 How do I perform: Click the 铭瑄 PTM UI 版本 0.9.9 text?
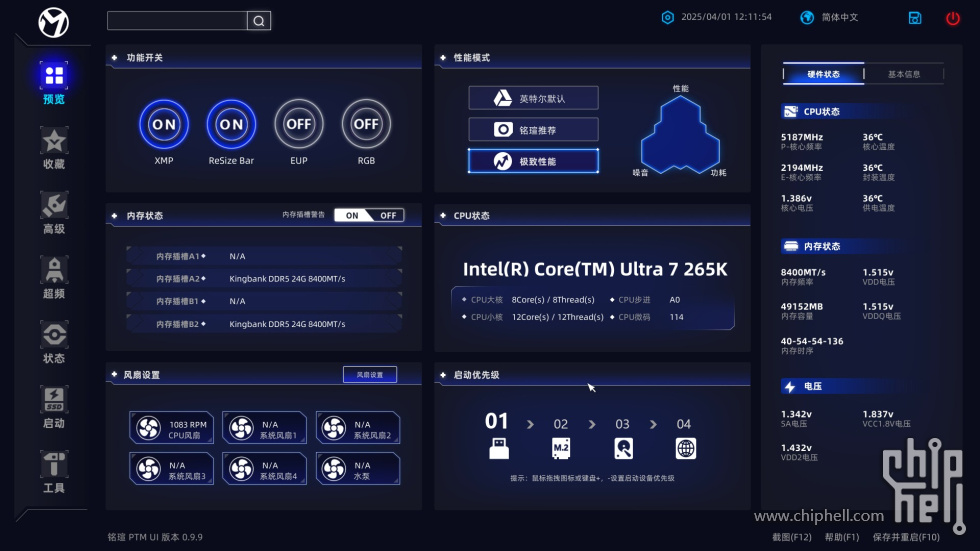[155, 537]
